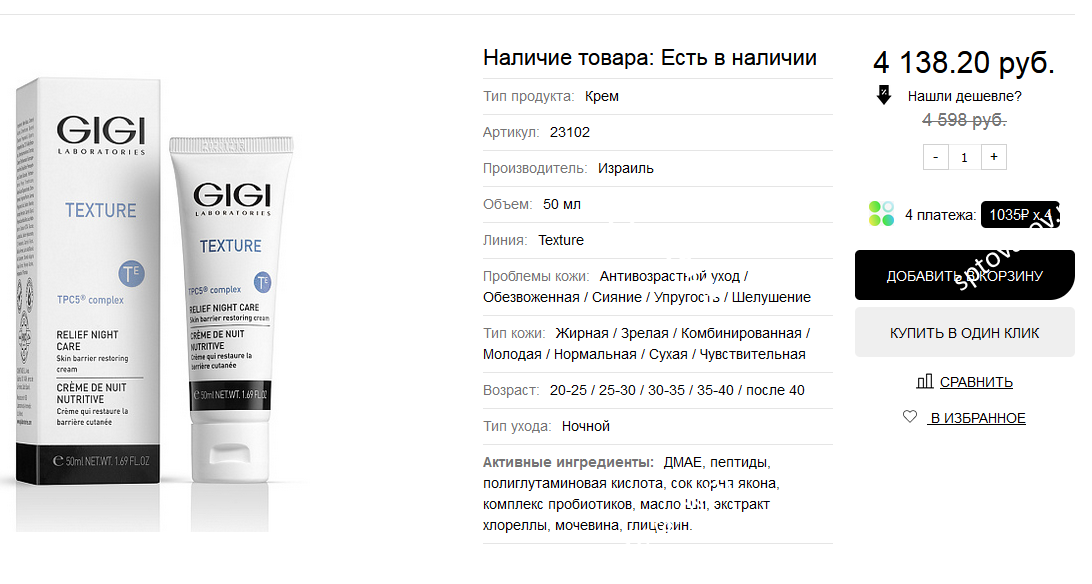1092x584 pixels.
Task: Click volume value 50 мл
Action: pyautogui.click(x=561, y=205)
